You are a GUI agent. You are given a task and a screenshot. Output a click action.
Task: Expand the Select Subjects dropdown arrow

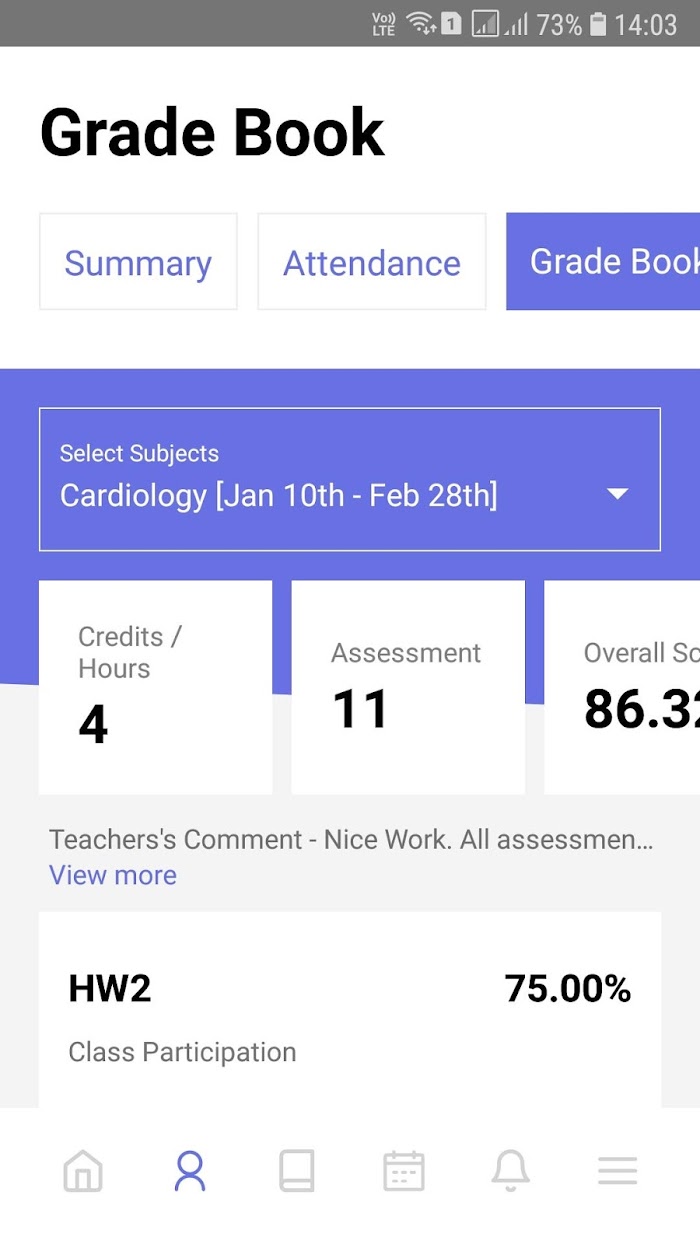pos(618,494)
